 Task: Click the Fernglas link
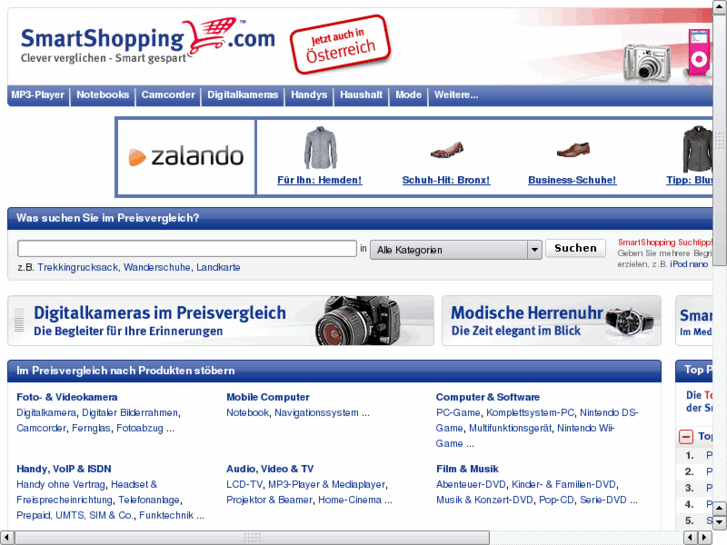[91, 428]
